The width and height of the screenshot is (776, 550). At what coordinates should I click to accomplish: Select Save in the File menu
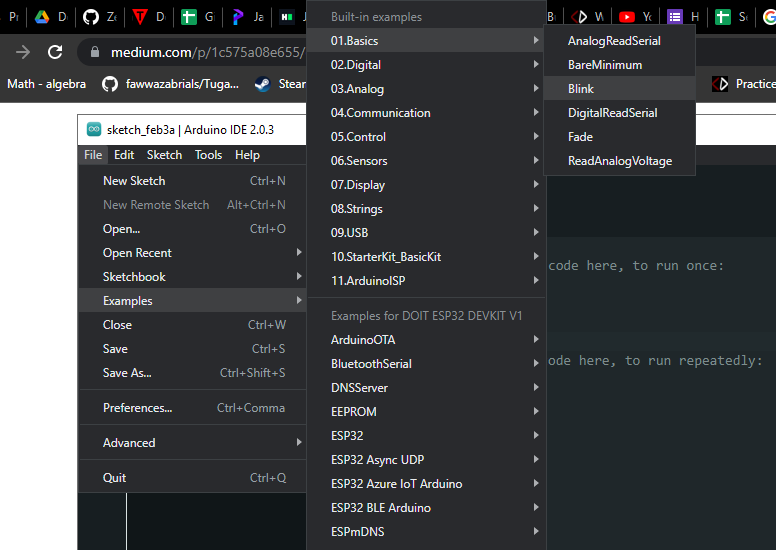(x=193, y=349)
